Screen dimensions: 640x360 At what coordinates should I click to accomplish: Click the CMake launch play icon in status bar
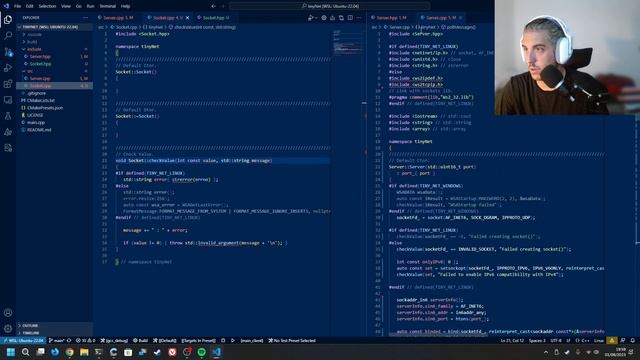click(x=233, y=340)
